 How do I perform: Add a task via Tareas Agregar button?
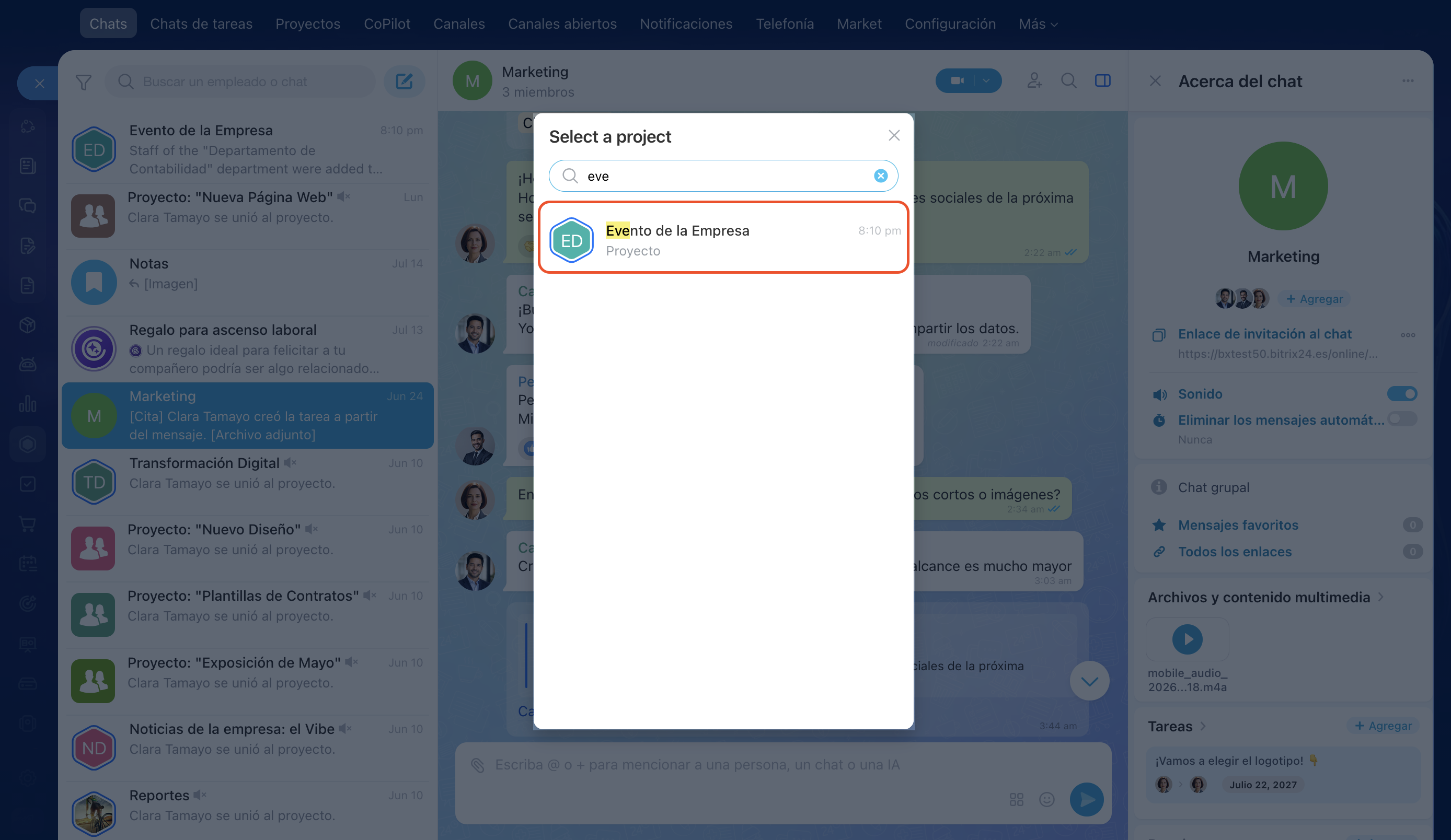click(x=1383, y=726)
